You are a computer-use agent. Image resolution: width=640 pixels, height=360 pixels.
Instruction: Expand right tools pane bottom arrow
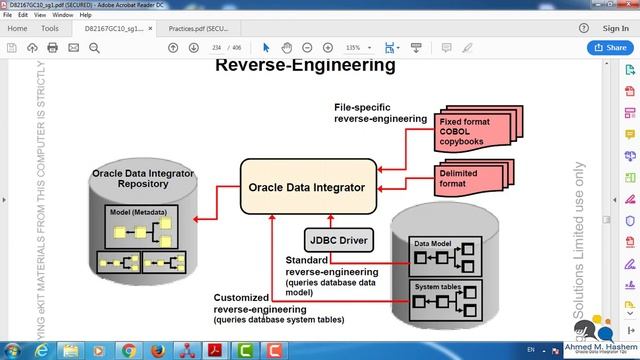coord(631,331)
